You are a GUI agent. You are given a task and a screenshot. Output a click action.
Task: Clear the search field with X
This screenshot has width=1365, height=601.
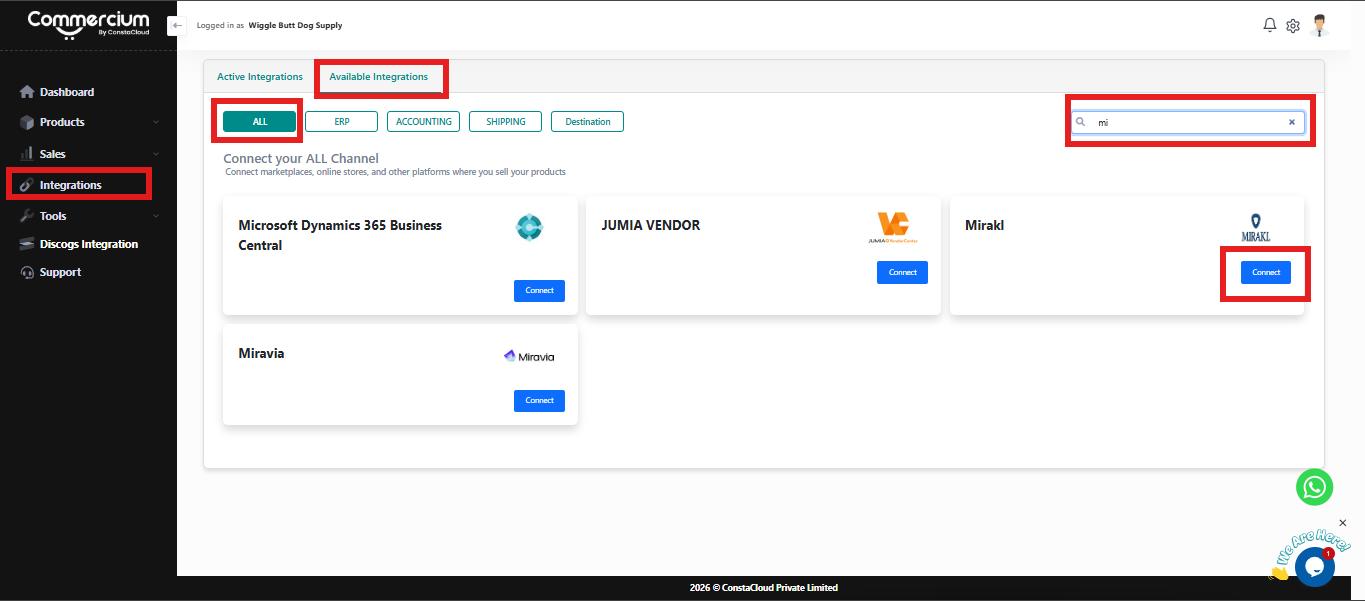point(1291,122)
